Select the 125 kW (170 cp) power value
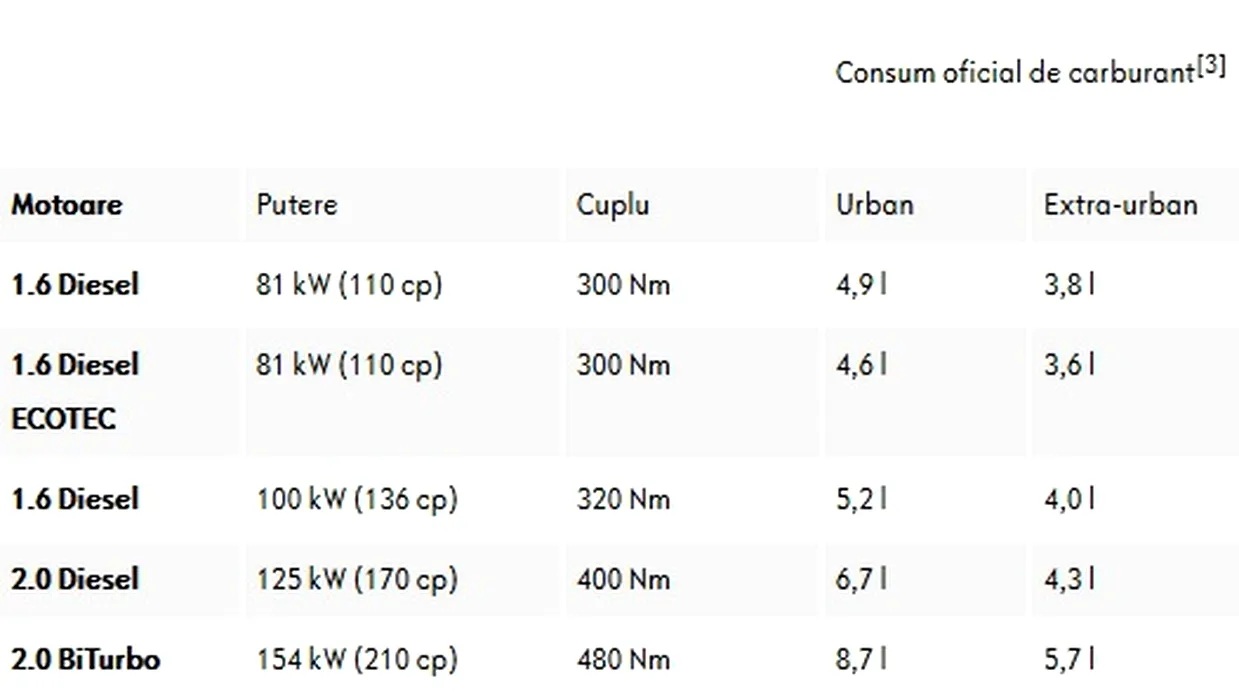This screenshot has width=1239, height=700. (x=357, y=579)
